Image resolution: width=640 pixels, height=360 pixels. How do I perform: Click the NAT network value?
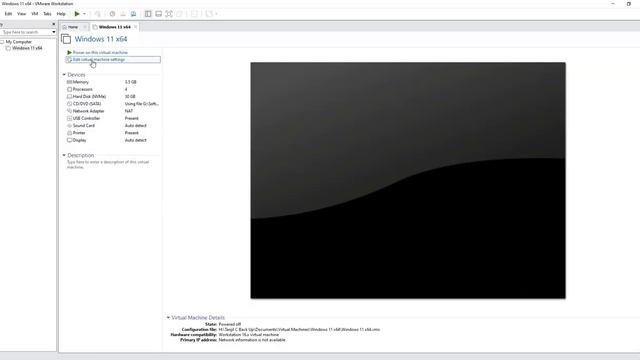pyautogui.click(x=129, y=111)
